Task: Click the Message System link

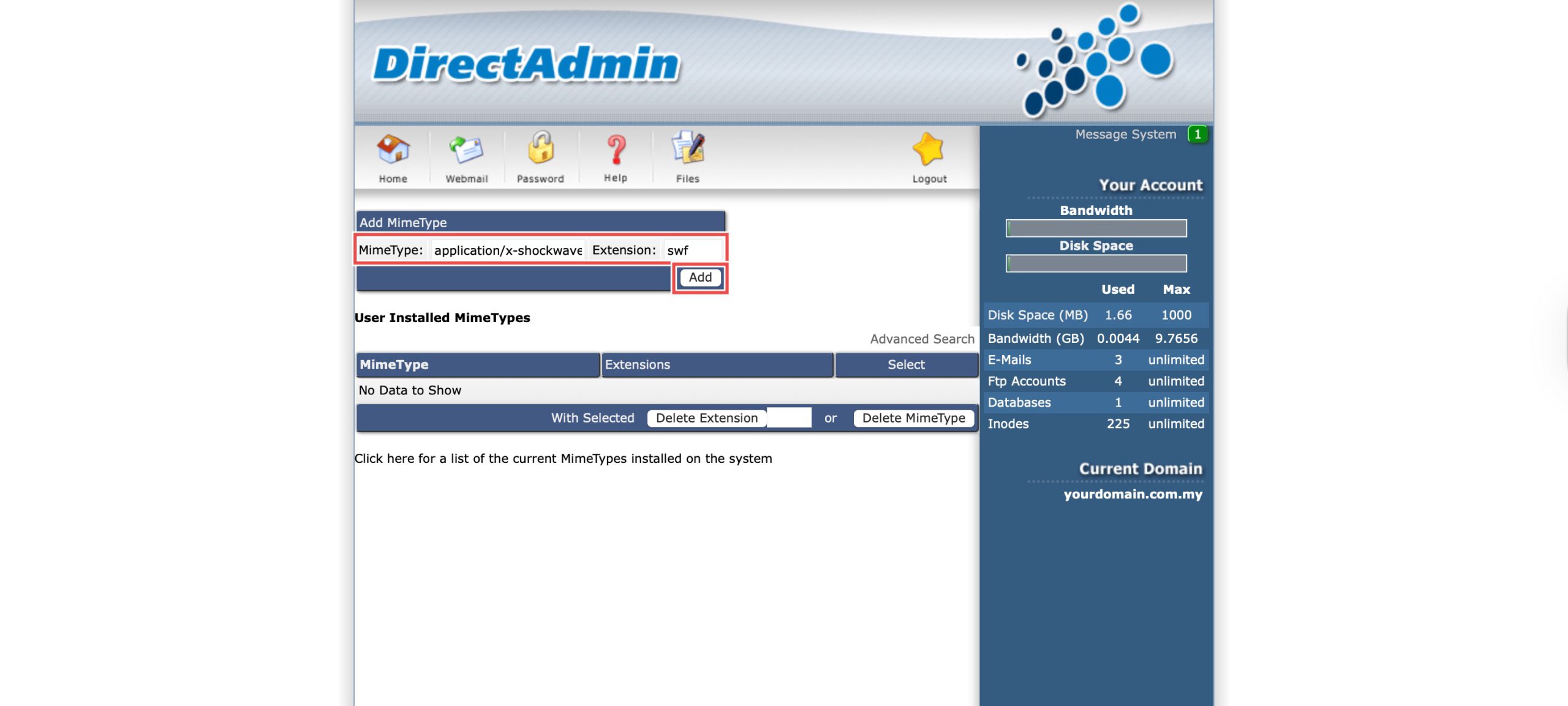Action: tap(1126, 134)
